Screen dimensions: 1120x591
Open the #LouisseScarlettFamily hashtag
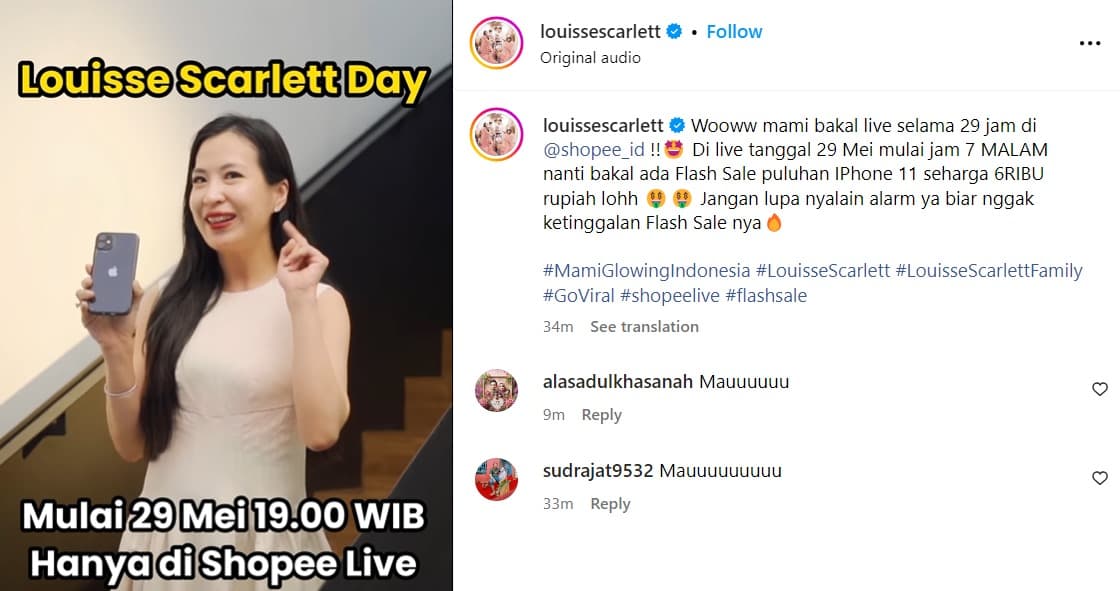click(989, 271)
